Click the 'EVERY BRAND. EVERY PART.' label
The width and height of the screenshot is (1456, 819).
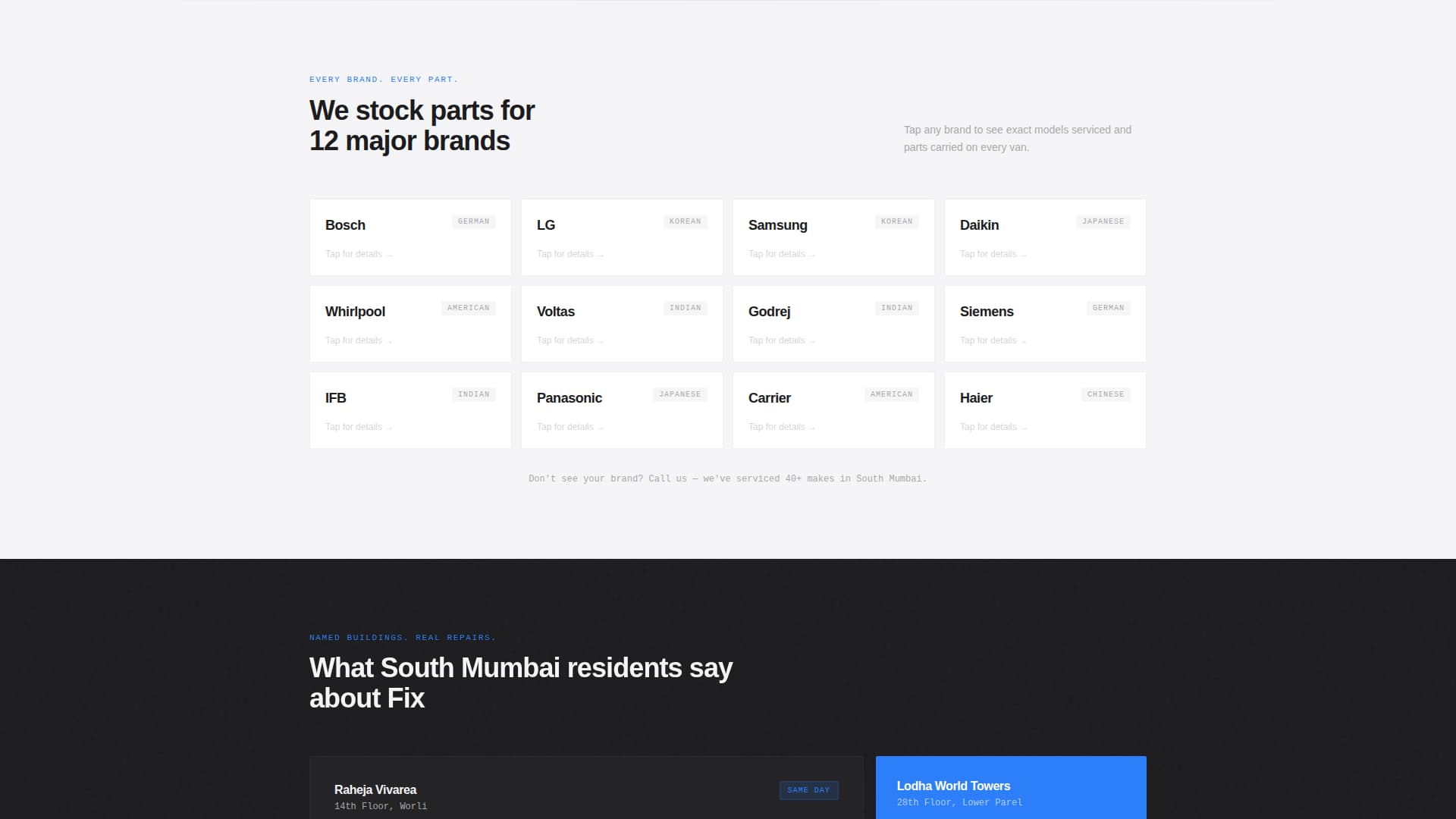[x=384, y=80]
